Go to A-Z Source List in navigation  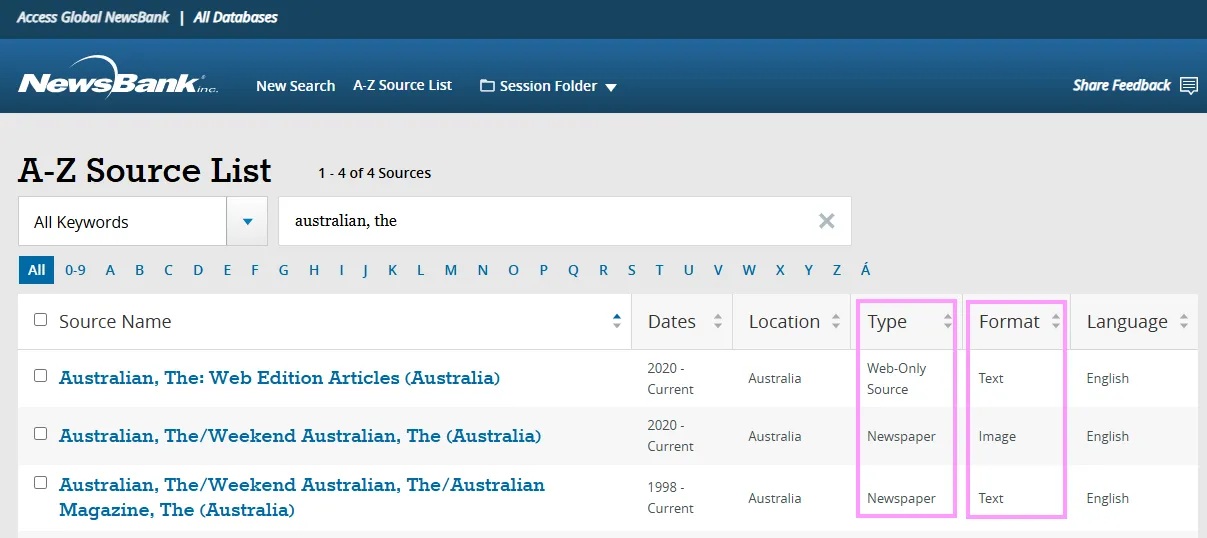point(402,85)
